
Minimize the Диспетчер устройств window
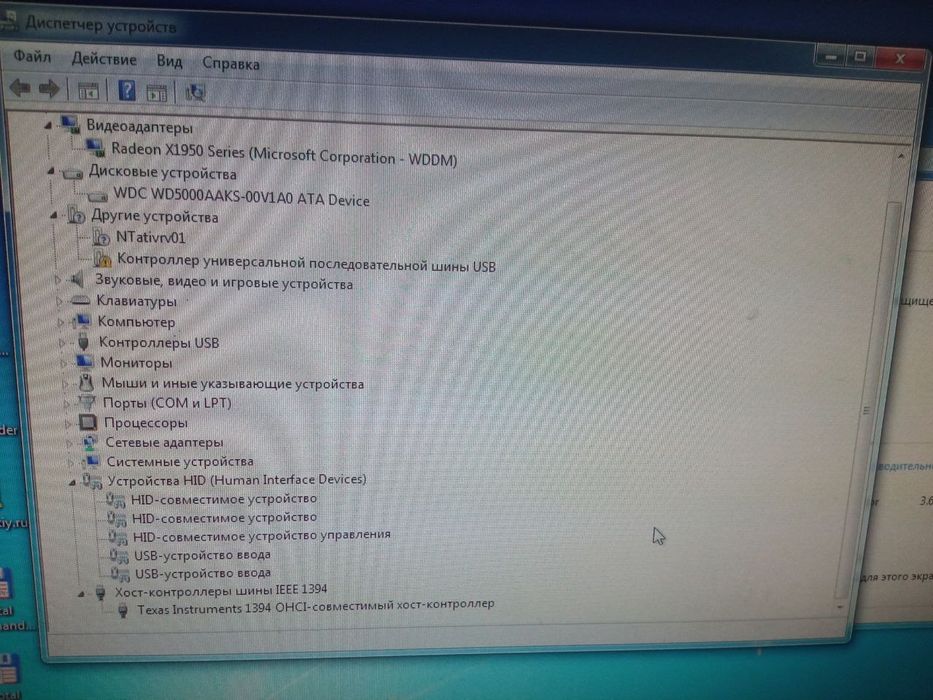[831, 57]
